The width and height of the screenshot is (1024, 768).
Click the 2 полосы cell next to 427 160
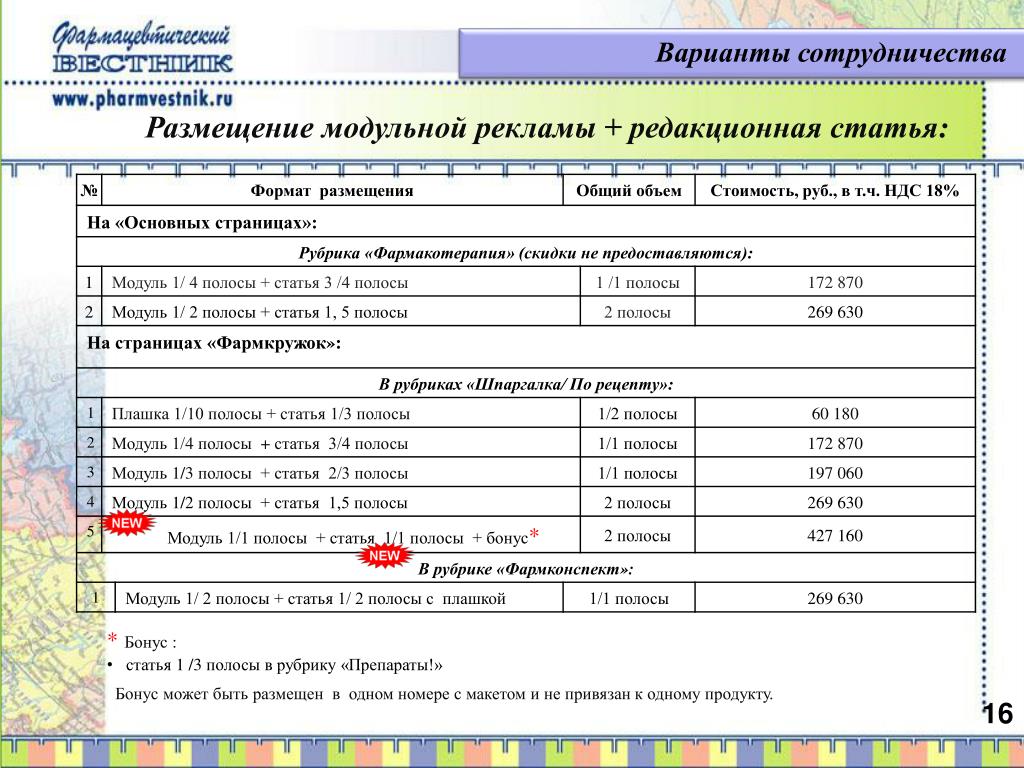tap(637, 536)
